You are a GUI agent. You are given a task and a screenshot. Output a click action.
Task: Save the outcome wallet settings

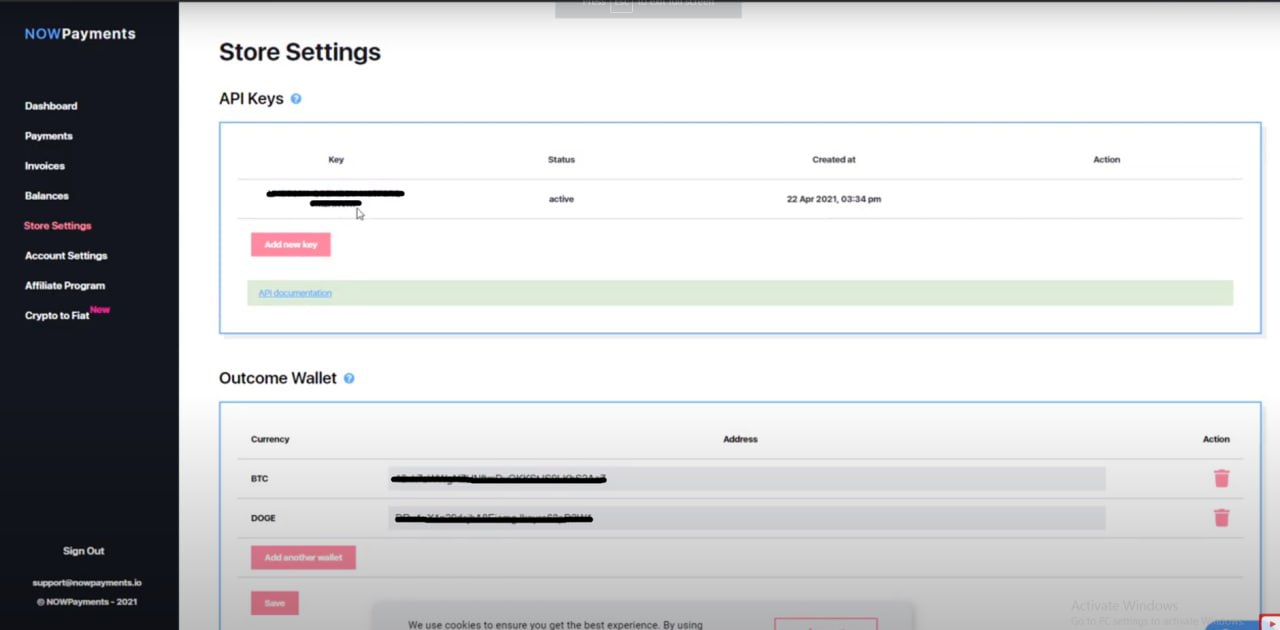click(x=275, y=603)
